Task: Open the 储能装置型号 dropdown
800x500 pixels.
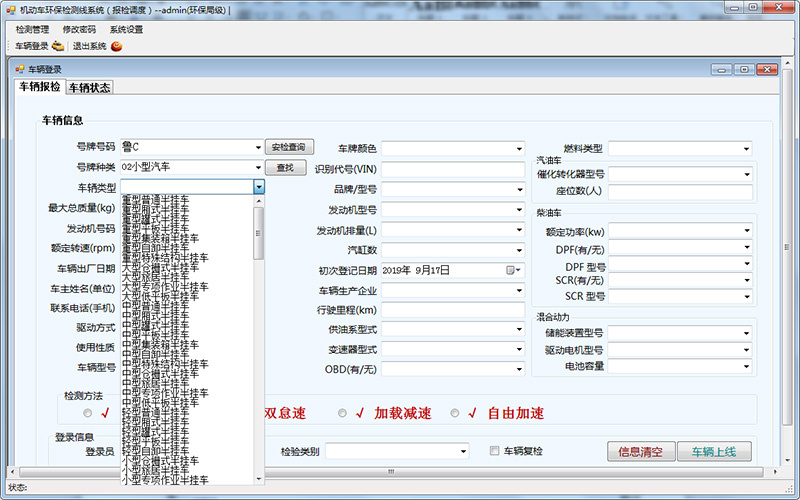Action: (x=746, y=333)
